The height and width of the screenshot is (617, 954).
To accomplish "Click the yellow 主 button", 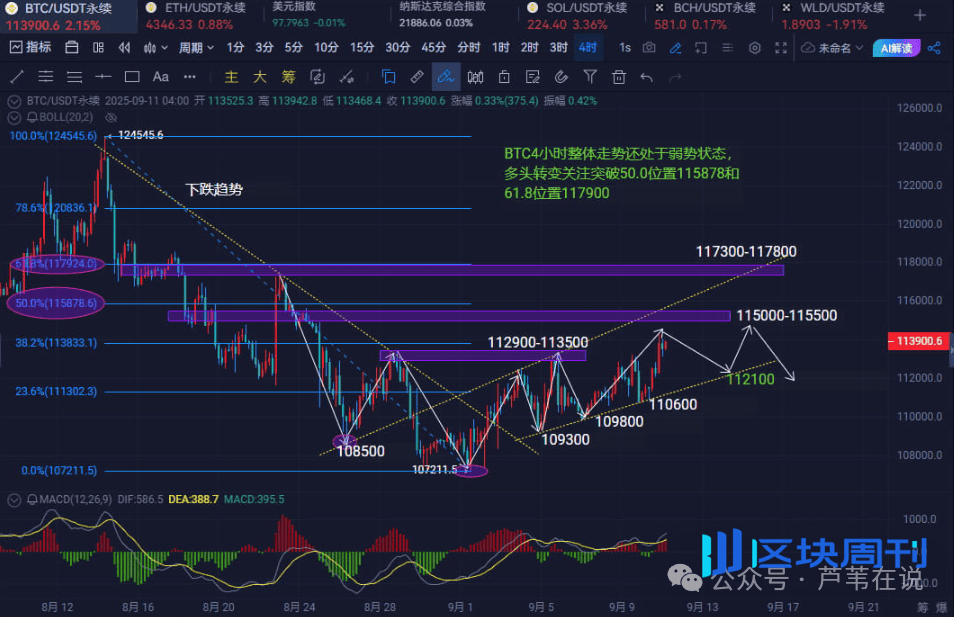I will (x=231, y=77).
